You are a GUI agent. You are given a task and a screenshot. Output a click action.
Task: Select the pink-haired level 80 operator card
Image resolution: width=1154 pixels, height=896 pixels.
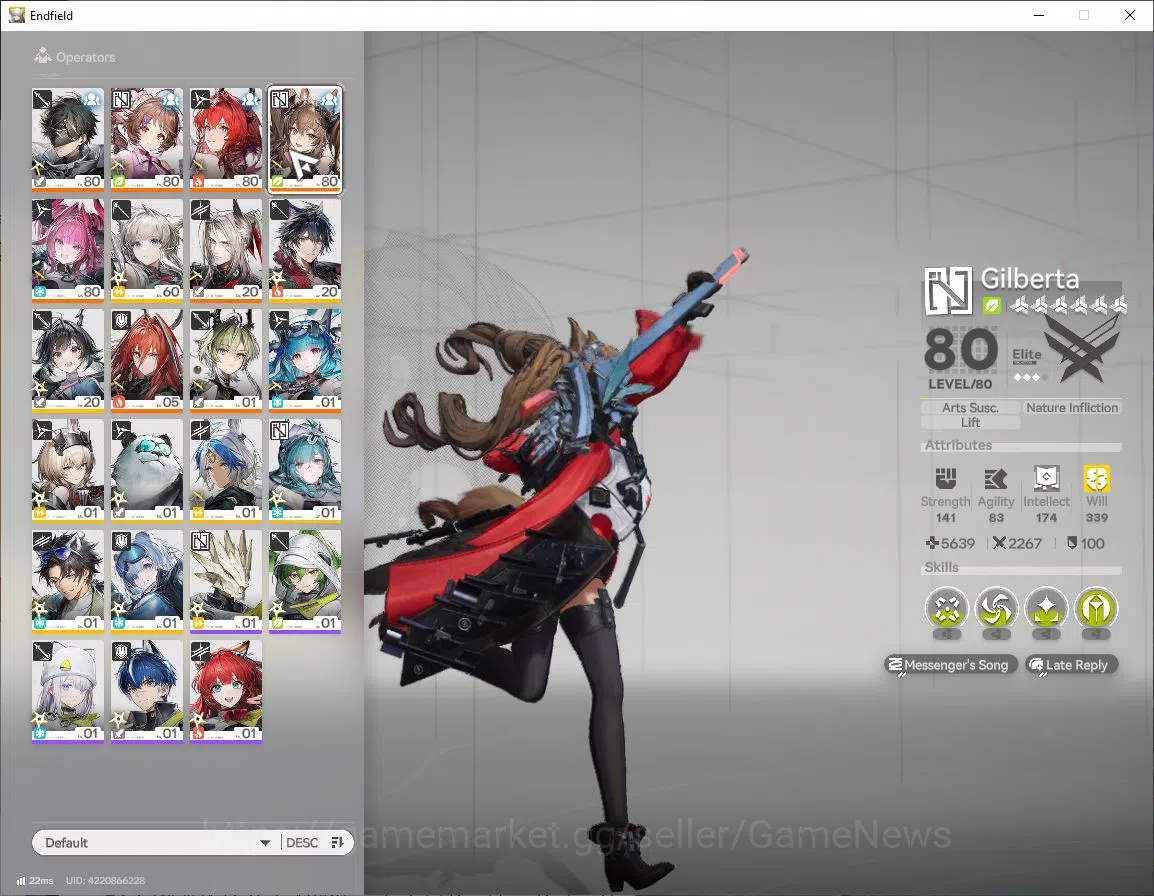pos(68,250)
